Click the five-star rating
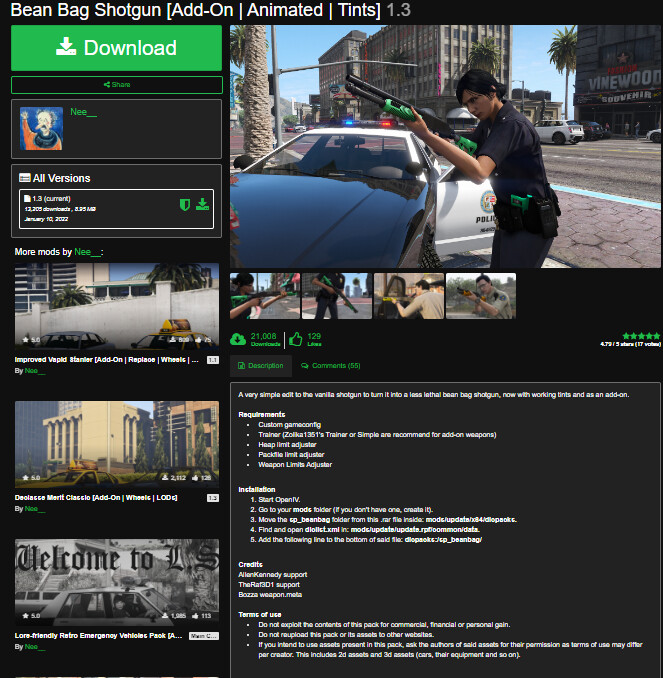Viewport: 663px width, 678px height. 641,336
